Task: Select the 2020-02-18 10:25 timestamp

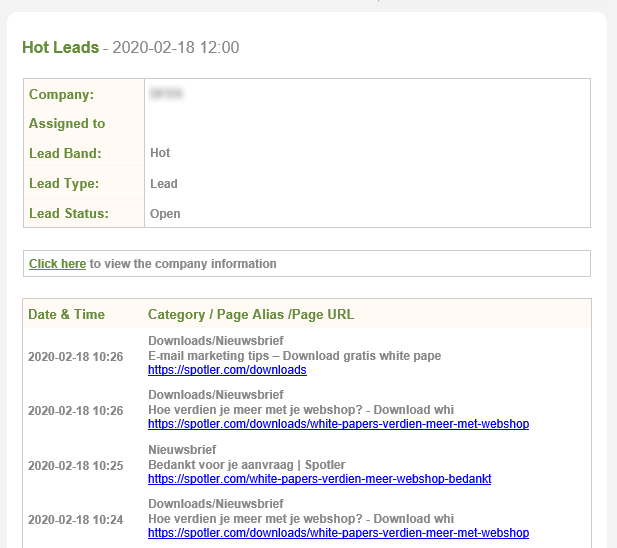Action: pyautogui.click(x=75, y=465)
